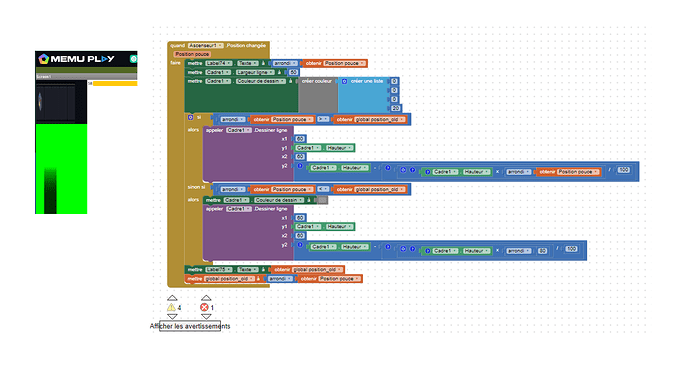
Task: Jump to next warning with down arrow
Action: pos(172,316)
